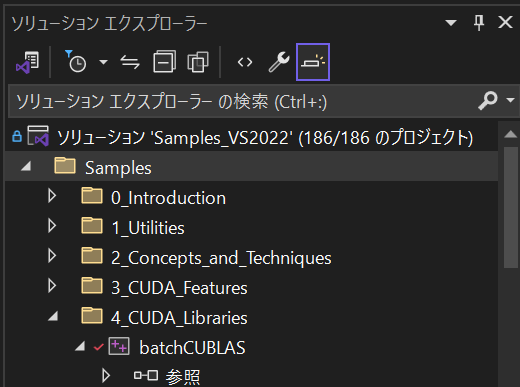
Task: Click the Solution Explorer search field
Action: [242, 101]
